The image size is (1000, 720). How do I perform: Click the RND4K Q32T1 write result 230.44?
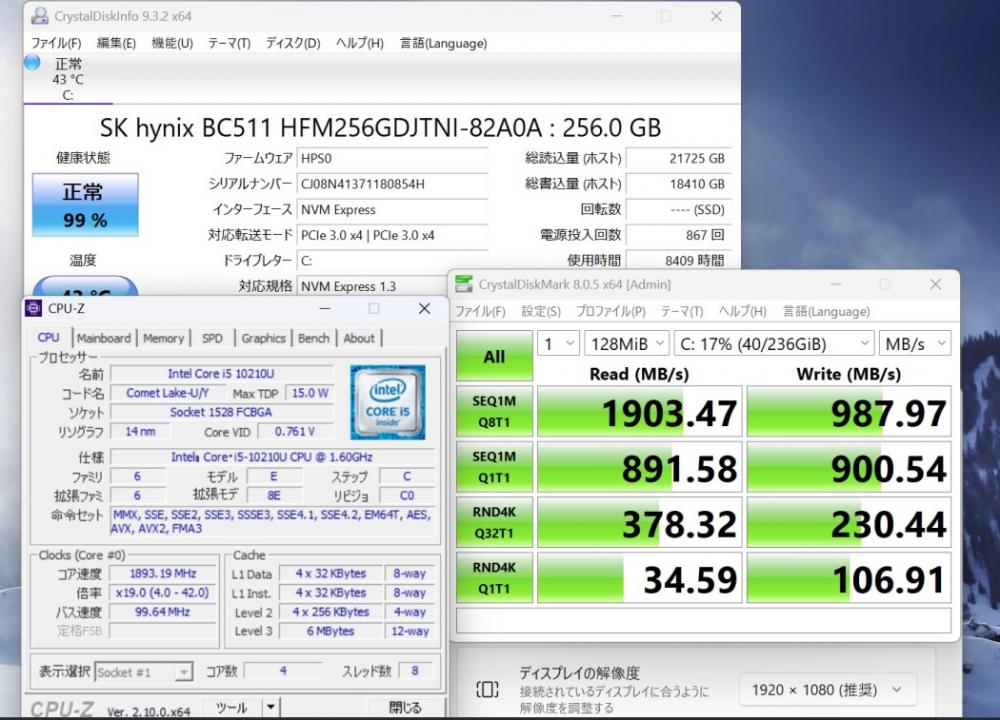849,523
